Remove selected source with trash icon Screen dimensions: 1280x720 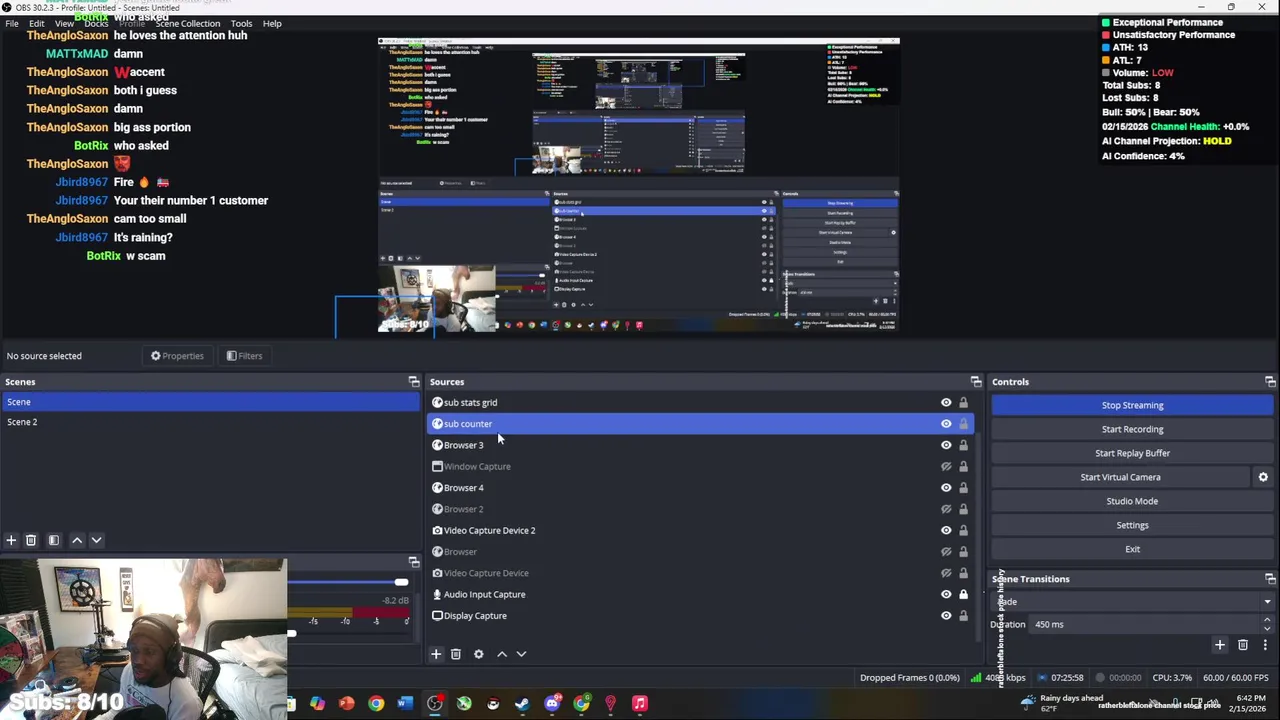click(456, 654)
